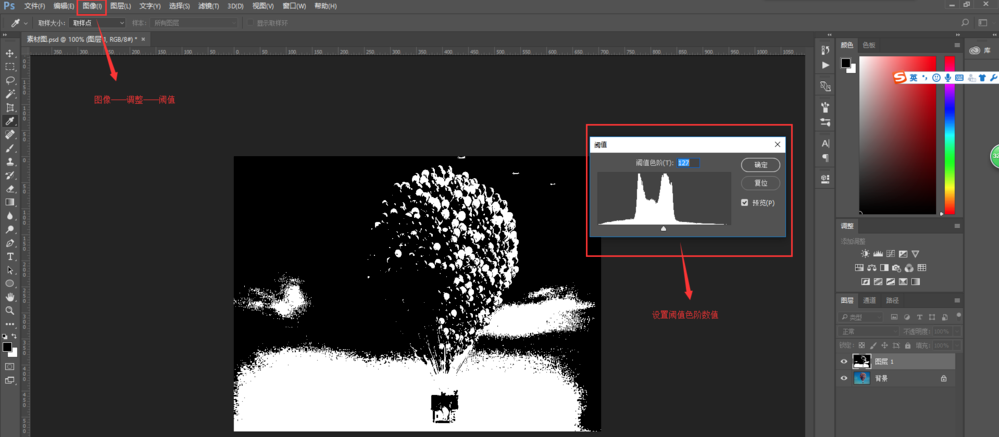Click the 阈值色阶 value input field
The width and height of the screenshot is (999, 437).
coord(686,163)
